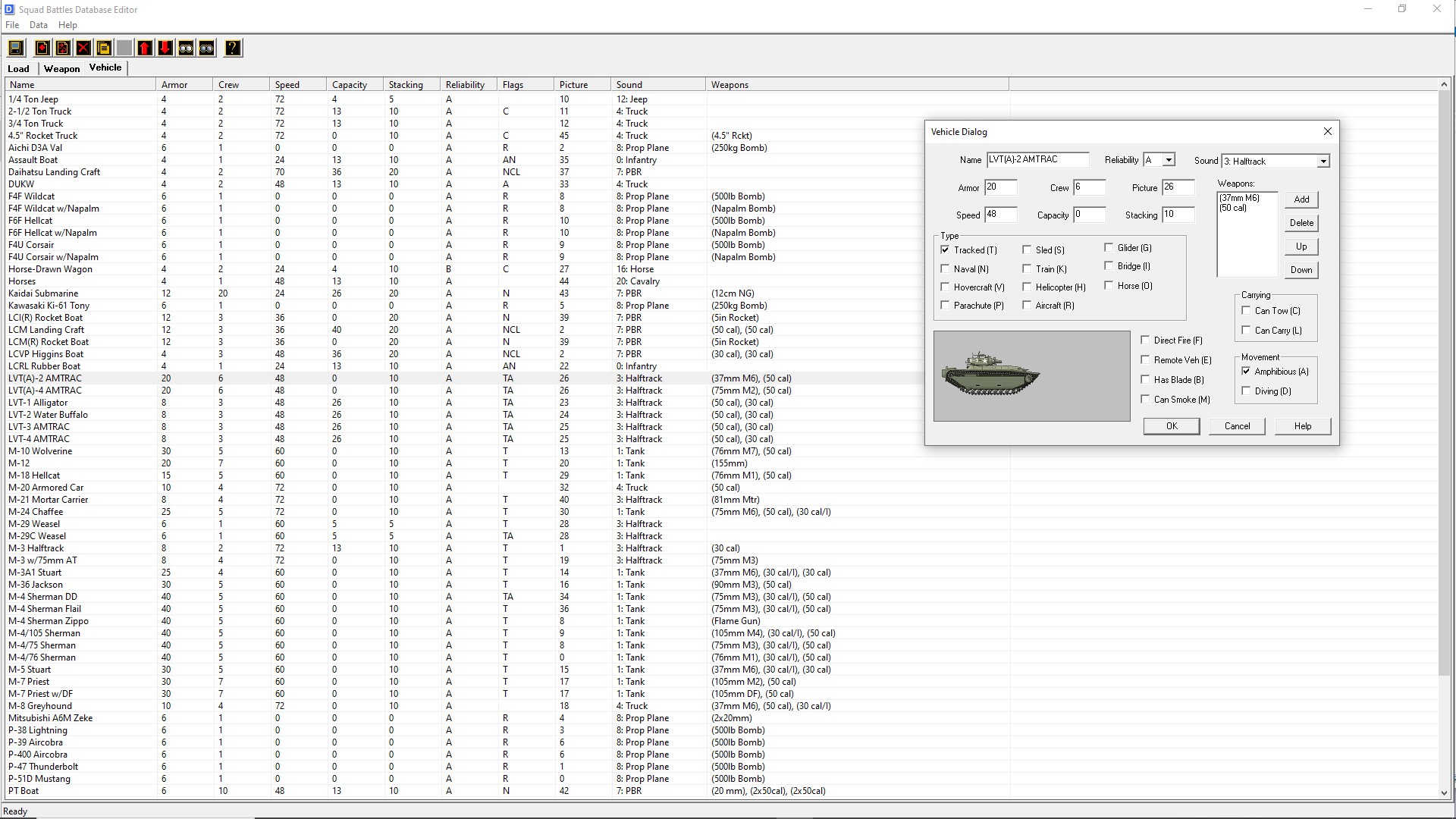Disable the Amphibious (A) checkbox
The width and height of the screenshot is (1456, 819).
(1246, 371)
